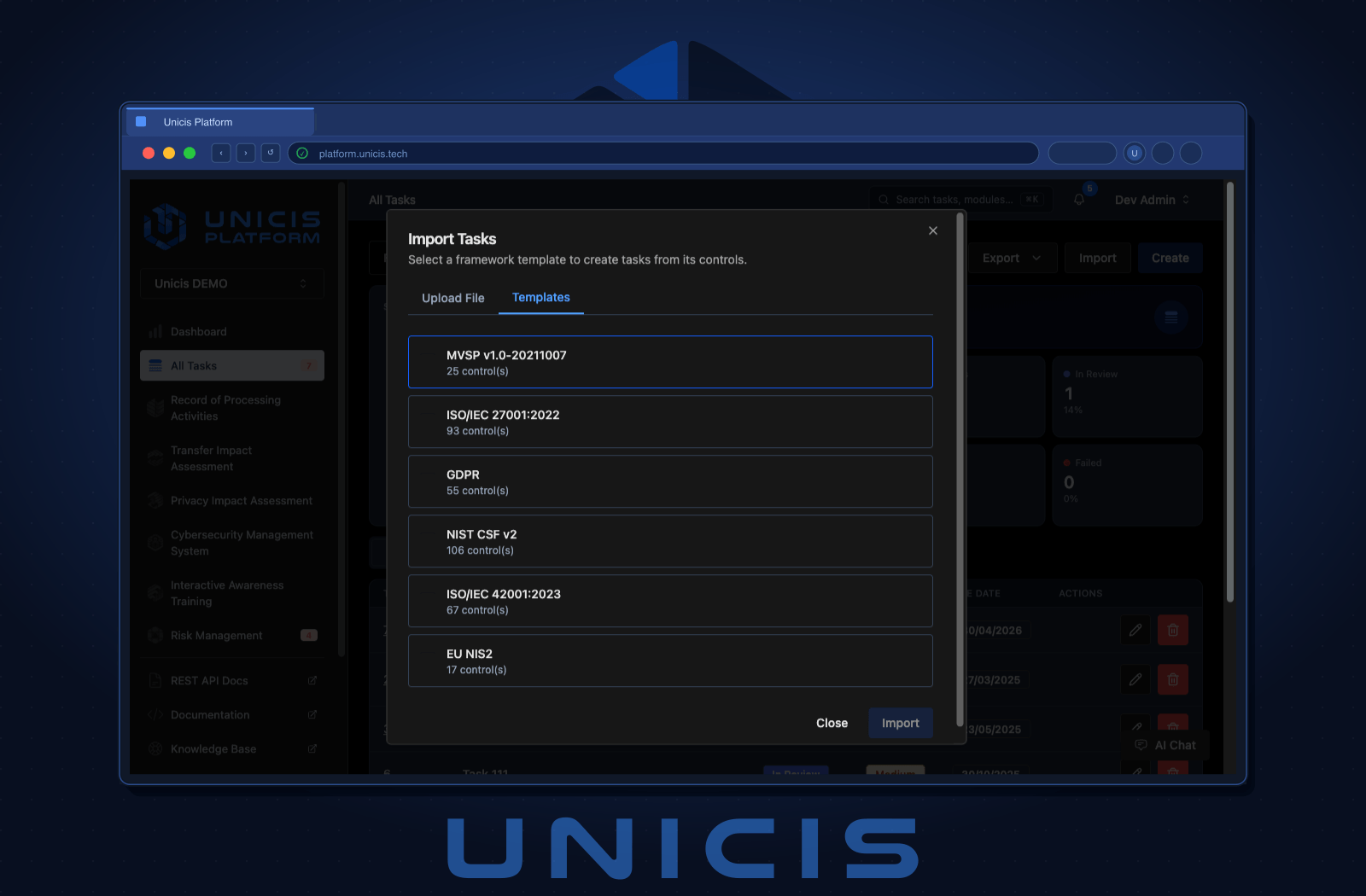The width and height of the screenshot is (1366, 896).
Task: Click the Import Tasks dialog scrollbar
Action: tap(960, 469)
